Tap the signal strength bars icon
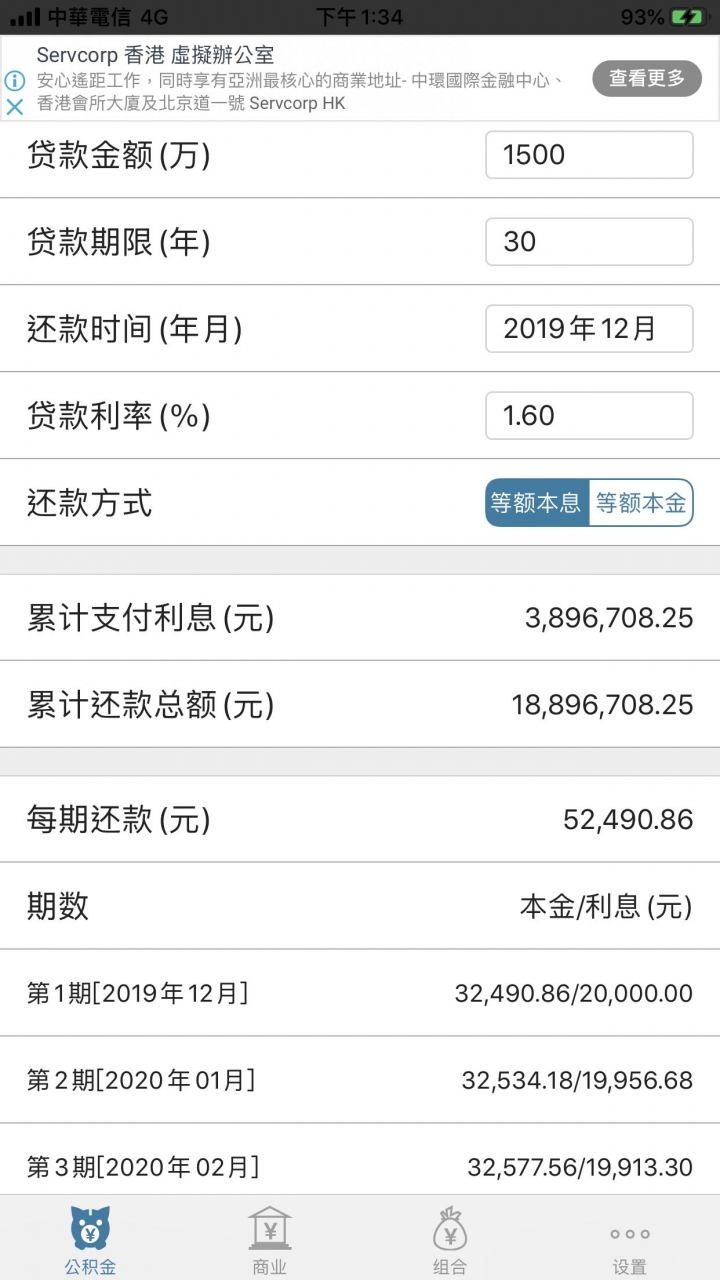Screen dimensions: 720x1280 coord(25,17)
